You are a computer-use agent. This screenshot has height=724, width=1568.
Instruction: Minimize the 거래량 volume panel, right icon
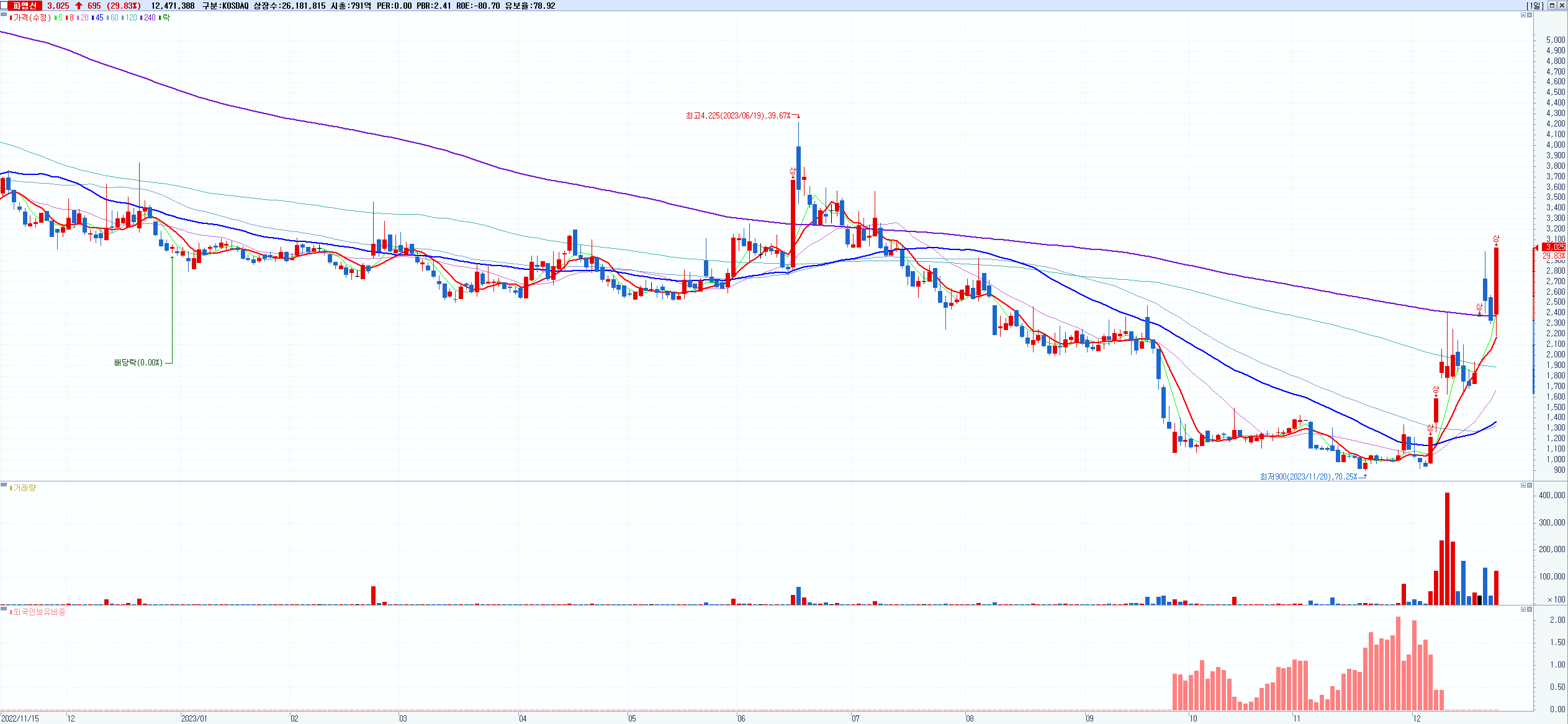1522,485
